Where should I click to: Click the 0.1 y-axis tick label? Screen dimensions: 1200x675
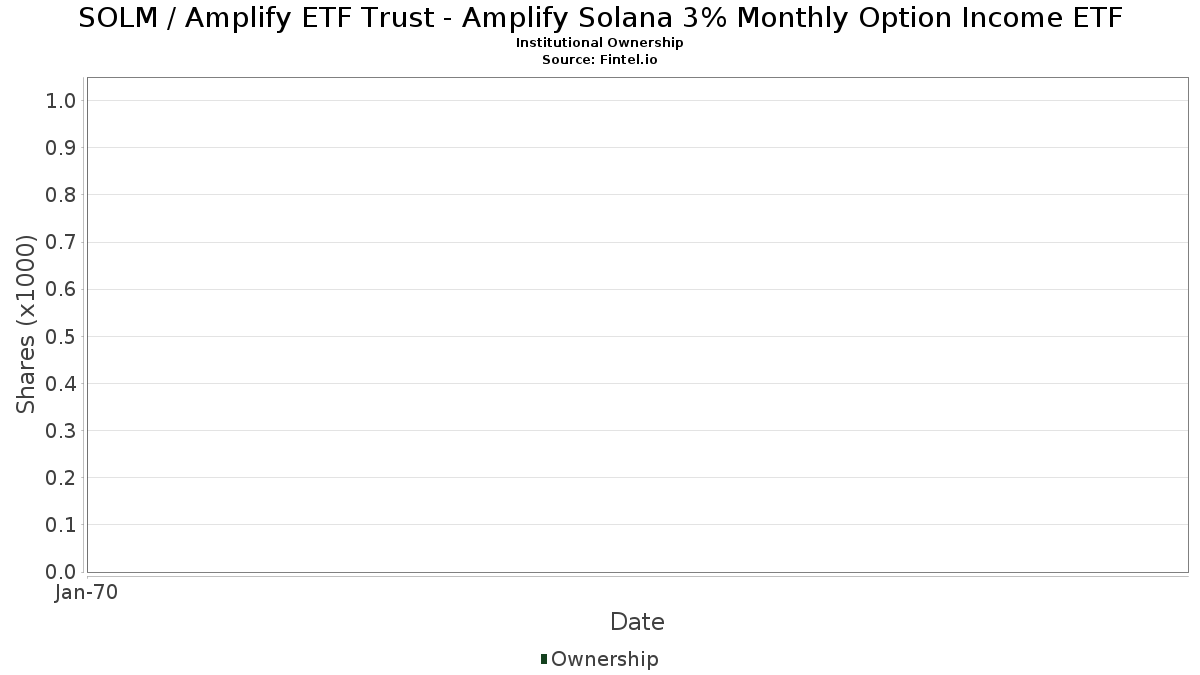[x=61, y=525]
